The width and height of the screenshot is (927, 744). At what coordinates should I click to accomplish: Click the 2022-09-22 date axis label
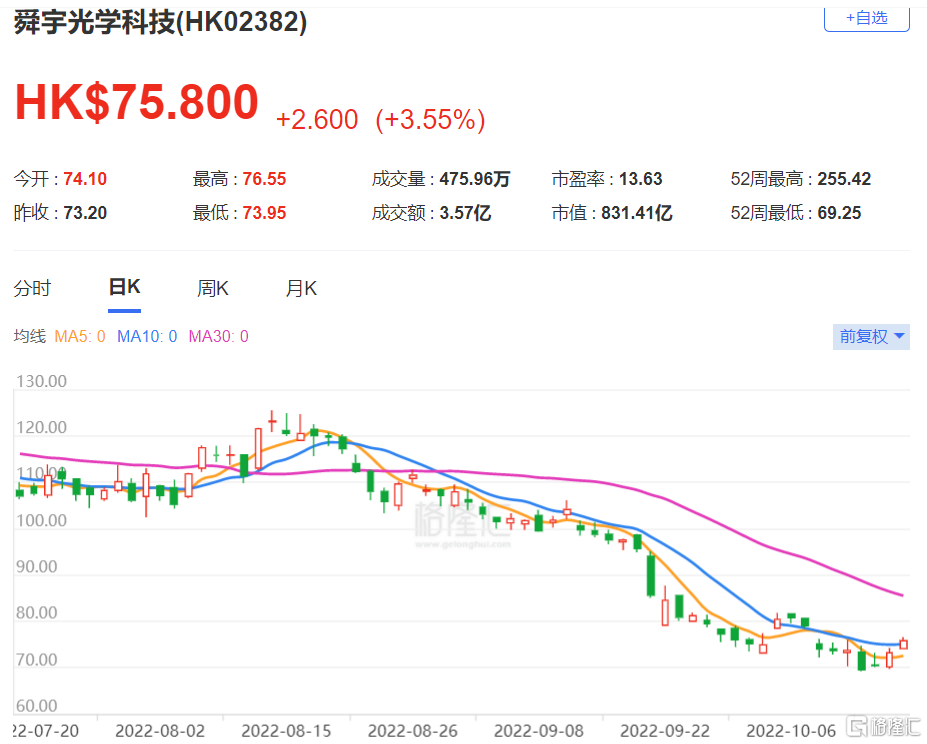click(665, 731)
